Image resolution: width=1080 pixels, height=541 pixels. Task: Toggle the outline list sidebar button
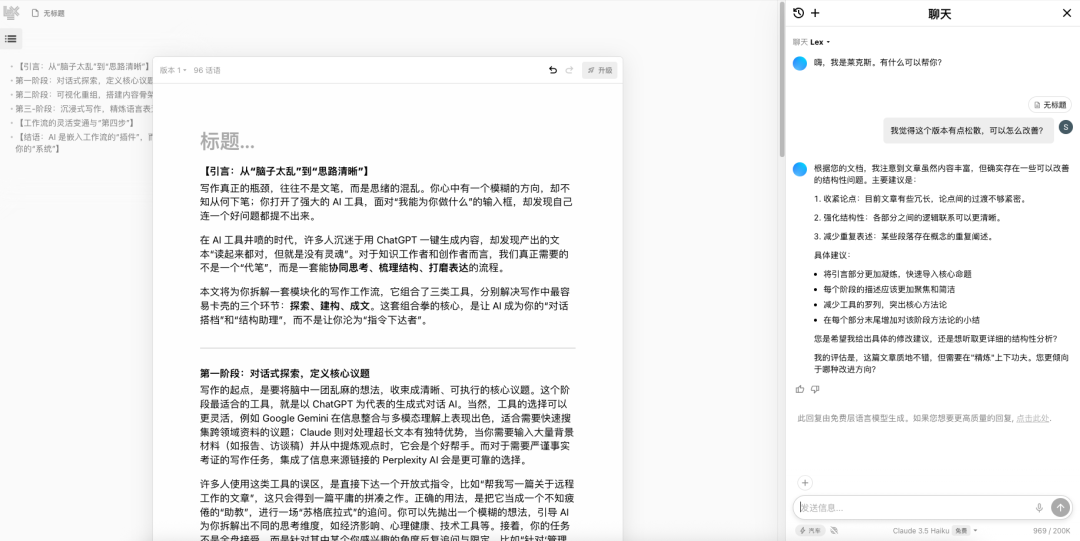pos(11,39)
